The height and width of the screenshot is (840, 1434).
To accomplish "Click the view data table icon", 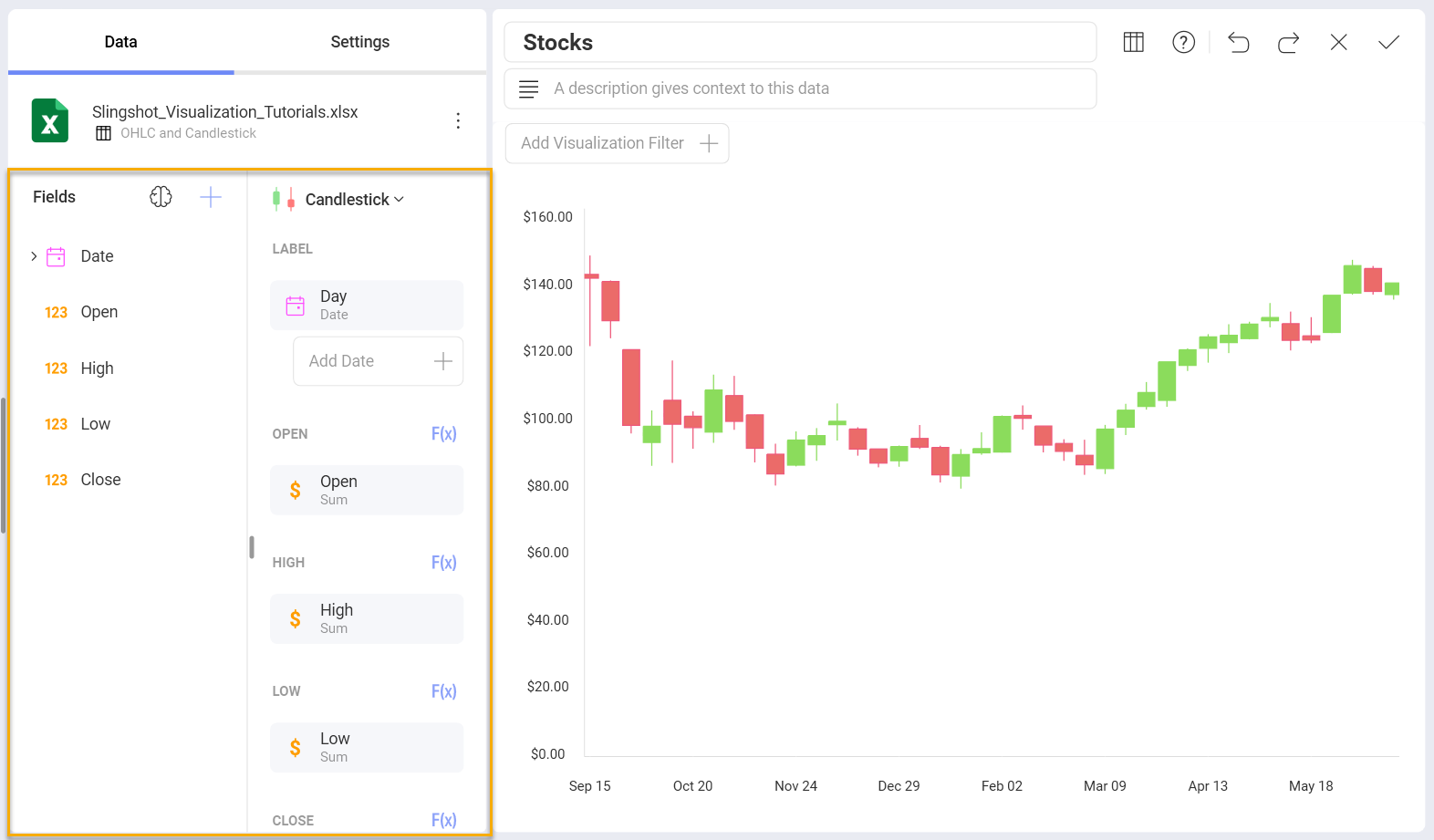I will click(1133, 42).
